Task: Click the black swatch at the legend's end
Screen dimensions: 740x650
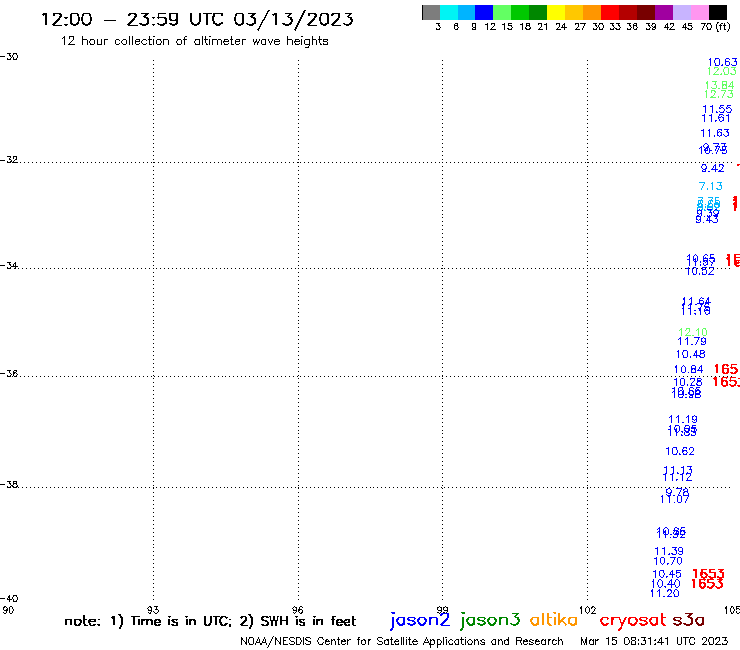Action: tap(717, 12)
